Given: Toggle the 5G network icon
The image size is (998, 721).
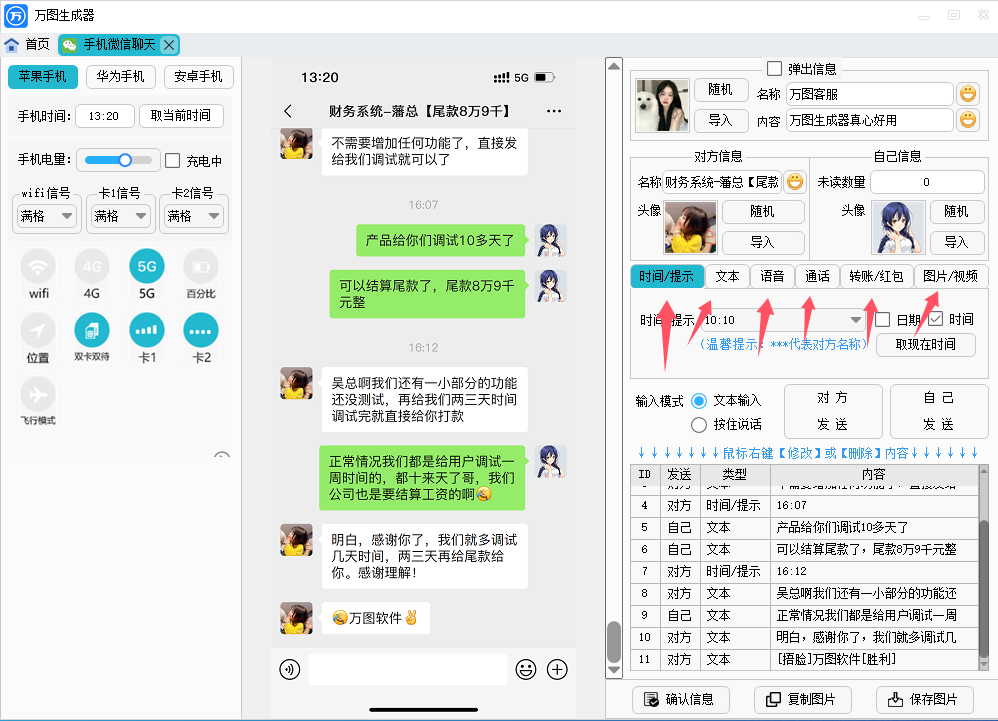Looking at the screenshot, I should (146, 267).
